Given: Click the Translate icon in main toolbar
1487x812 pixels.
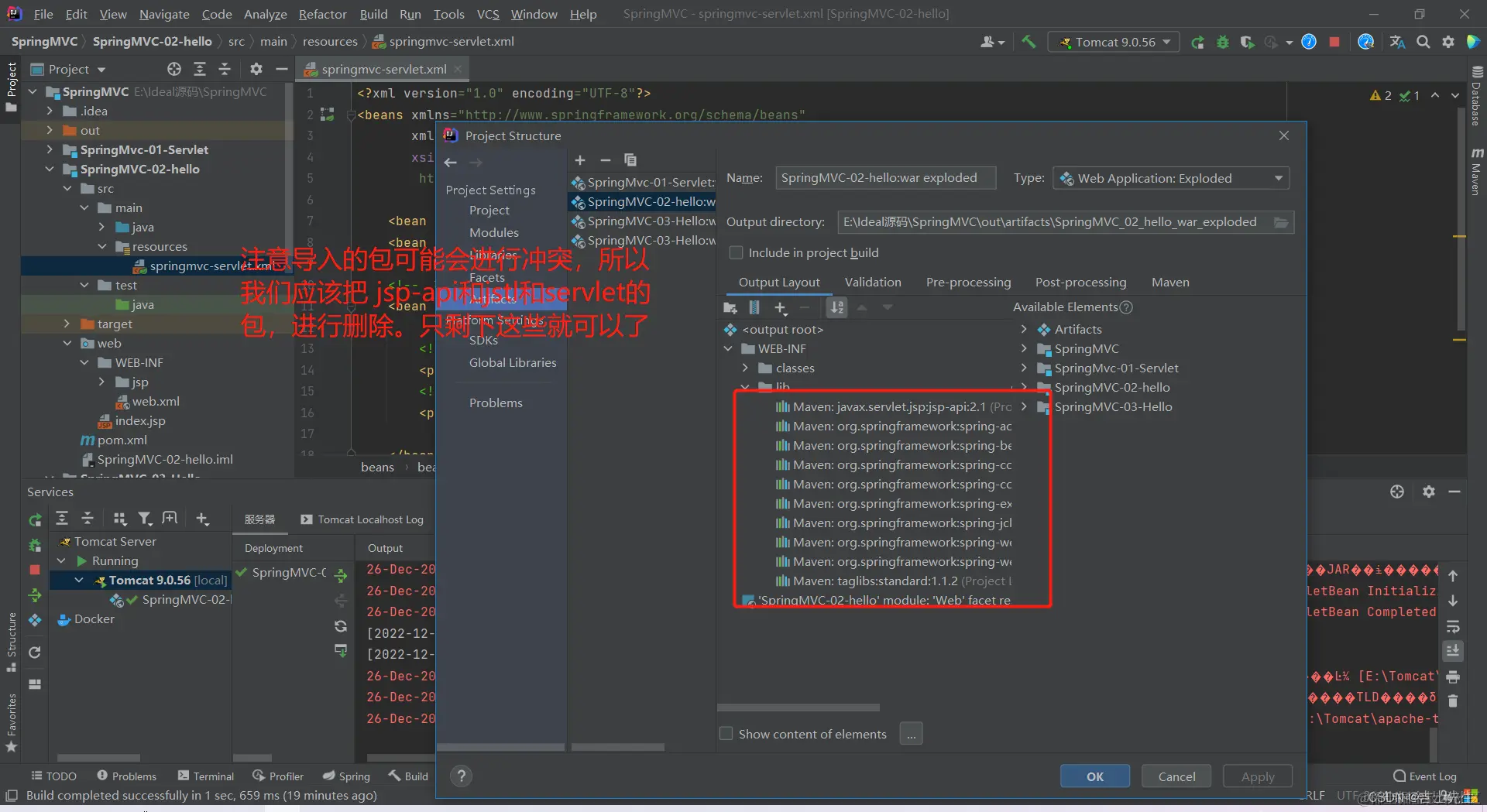Looking at the screenshot, I should tap(1398, 42).
